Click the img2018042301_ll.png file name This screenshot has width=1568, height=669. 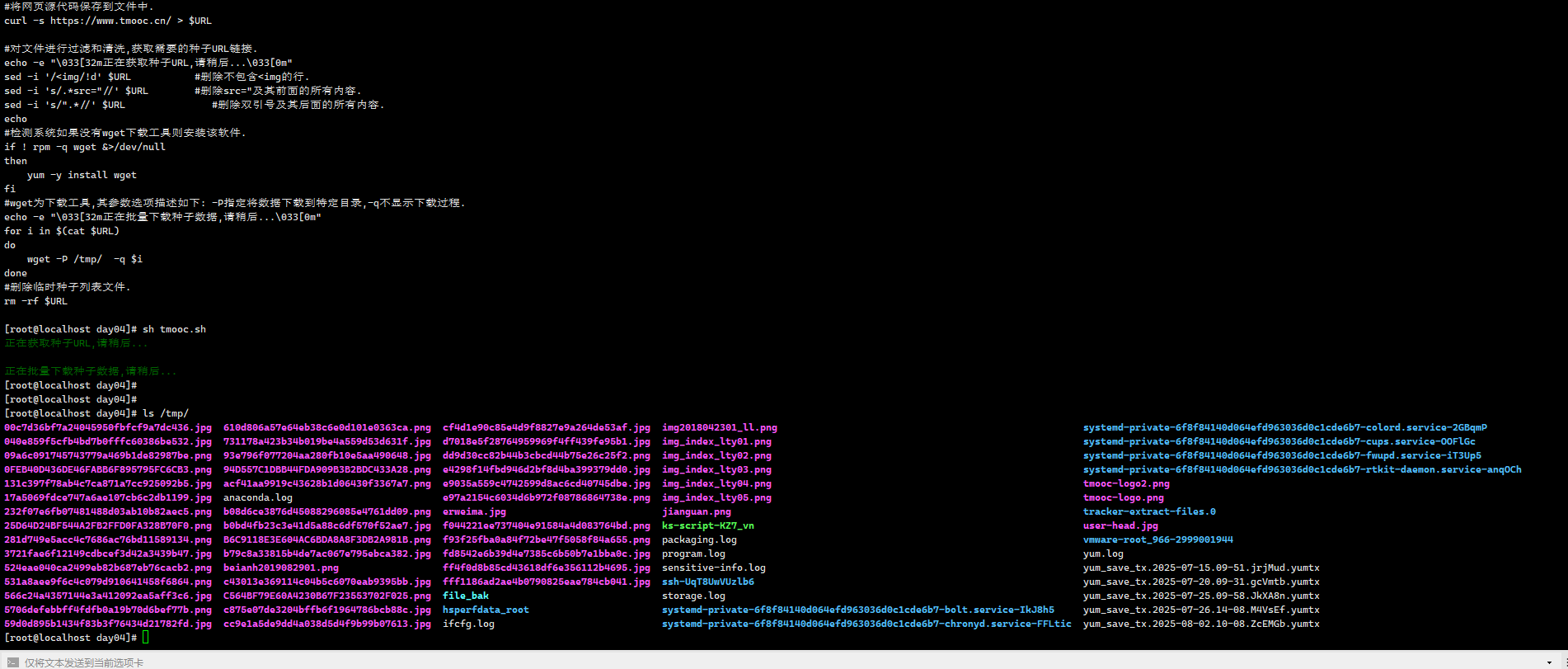[720, 427]
